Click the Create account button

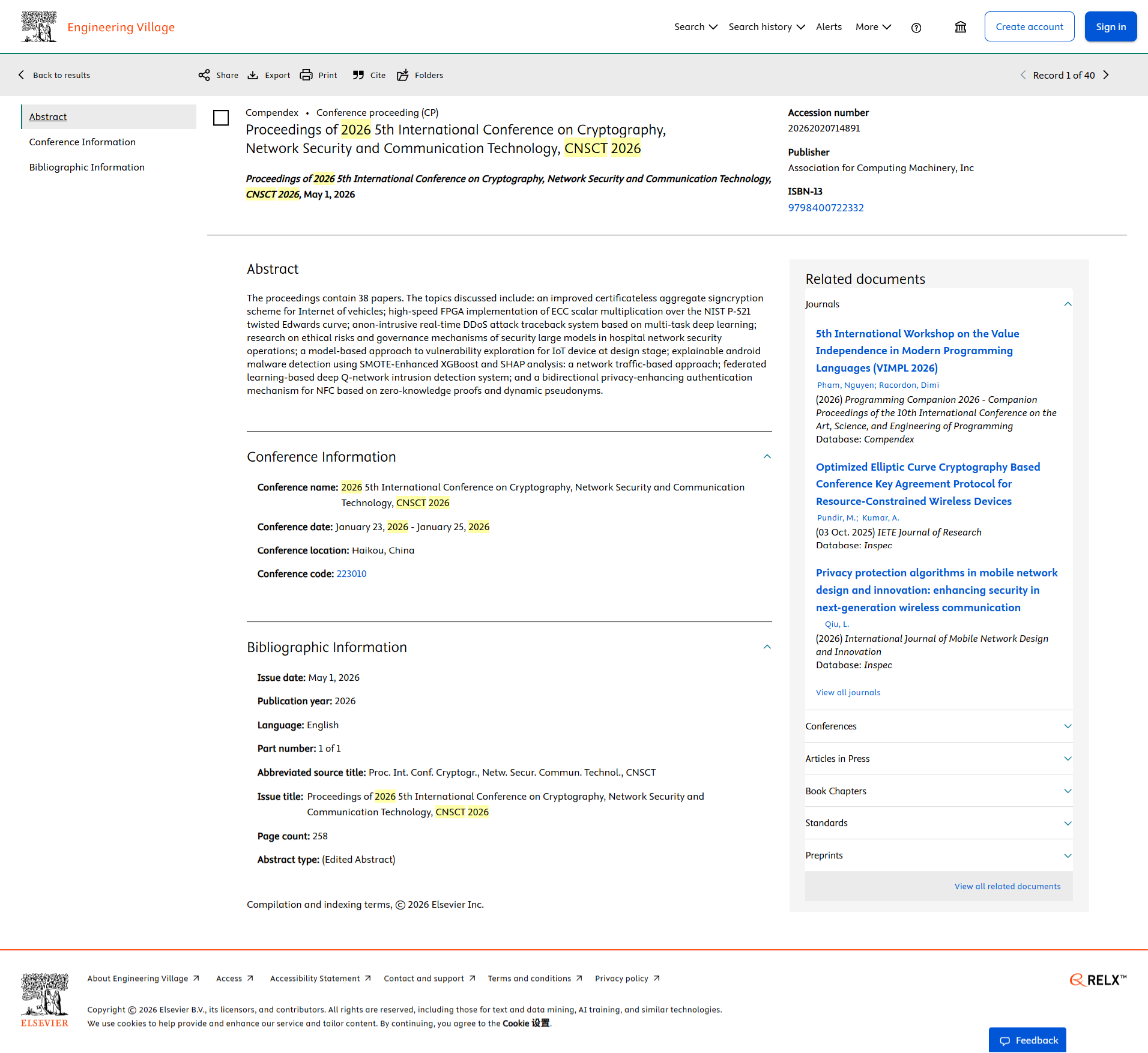(1029, 26)
